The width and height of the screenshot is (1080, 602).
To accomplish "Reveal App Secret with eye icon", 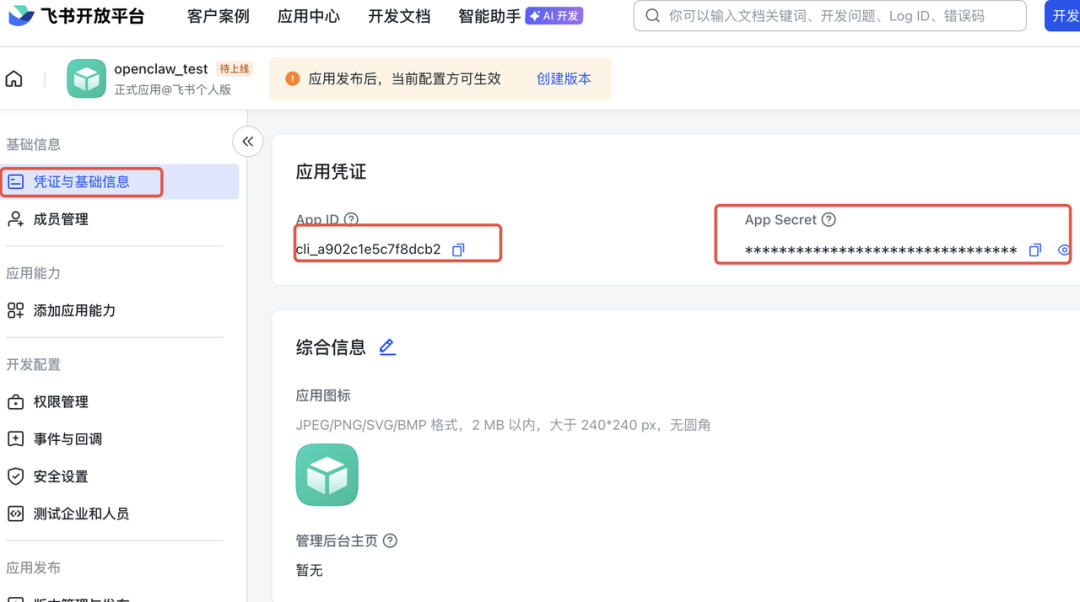I will tap(1064, 250).
